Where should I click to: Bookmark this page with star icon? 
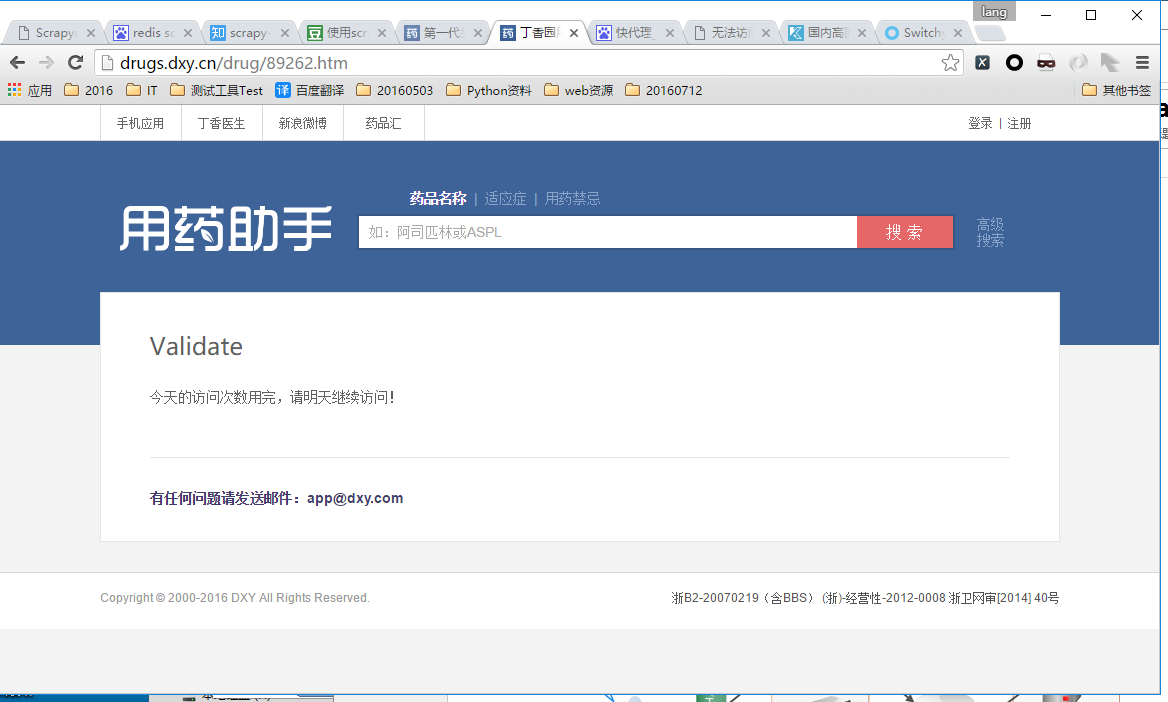tap(950, 63)
